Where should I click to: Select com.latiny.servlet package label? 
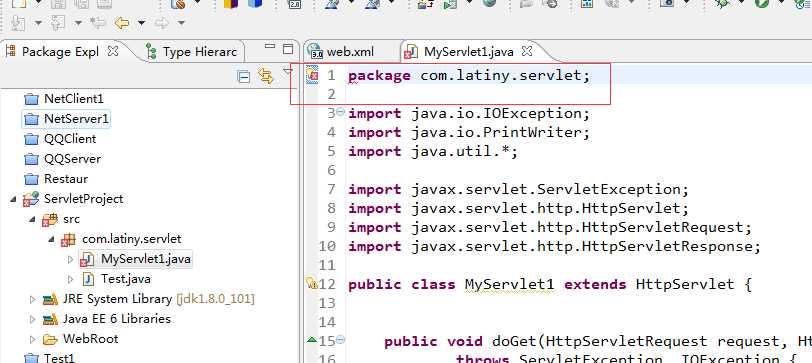click(132, 239)
